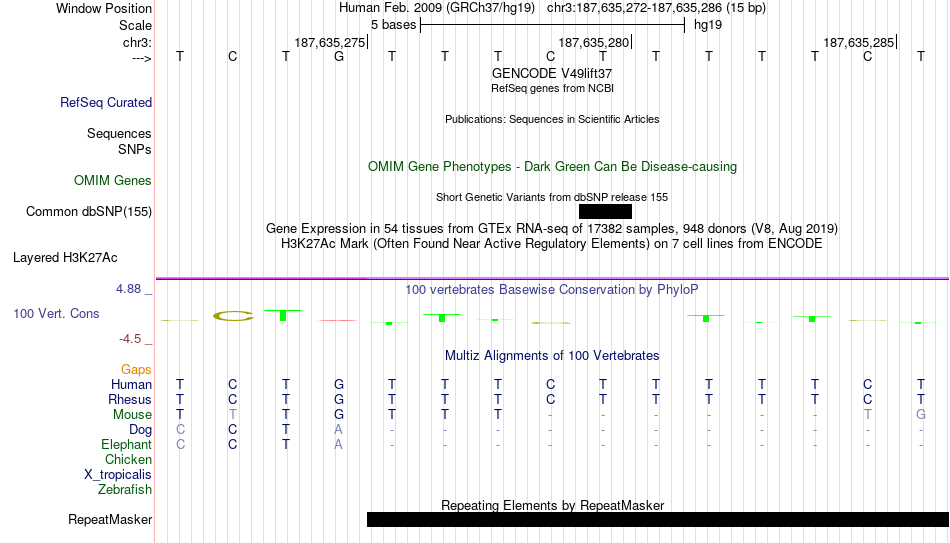Open the RefSeq Curated track label

coord(105,102)
